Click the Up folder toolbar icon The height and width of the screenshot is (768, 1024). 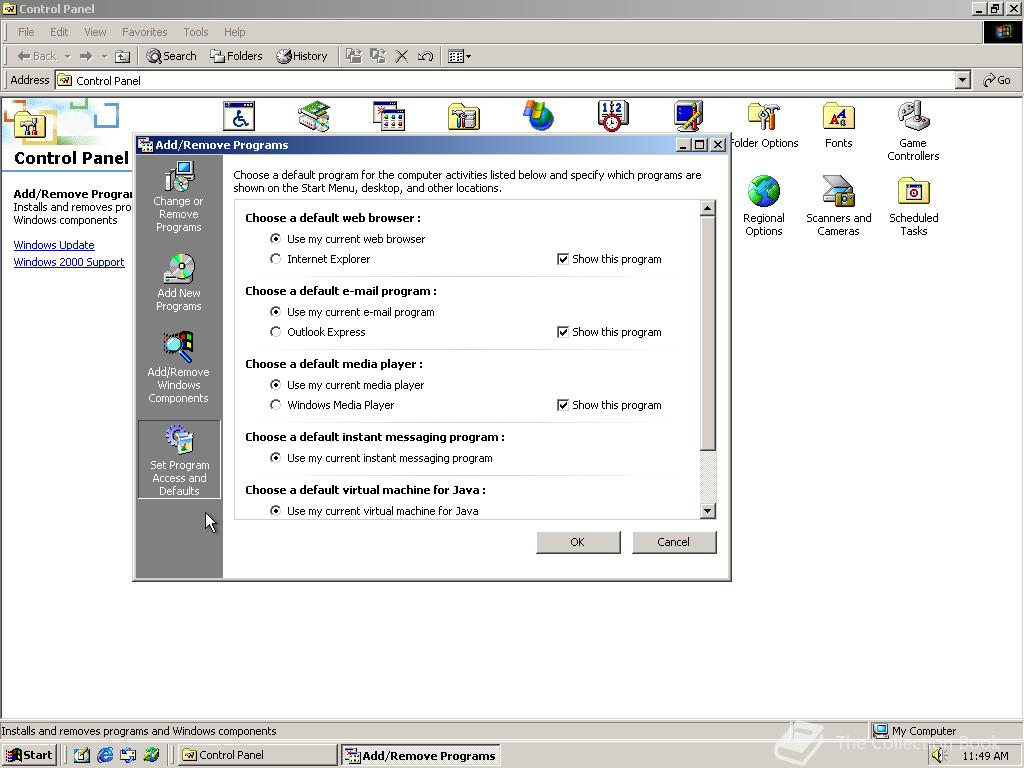[122, 56]
